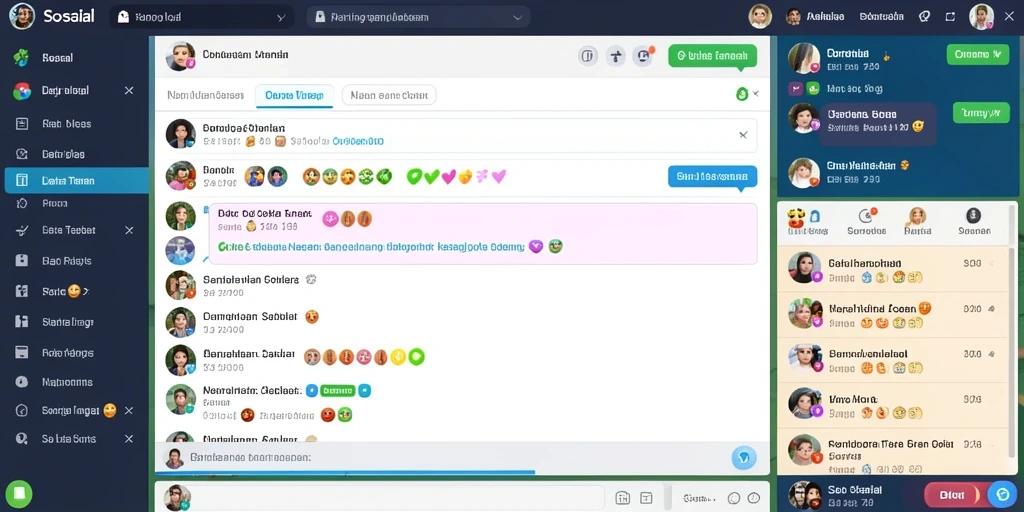
Task: Click the round blue send icon in the chat panel
Action: click(744, 458)
